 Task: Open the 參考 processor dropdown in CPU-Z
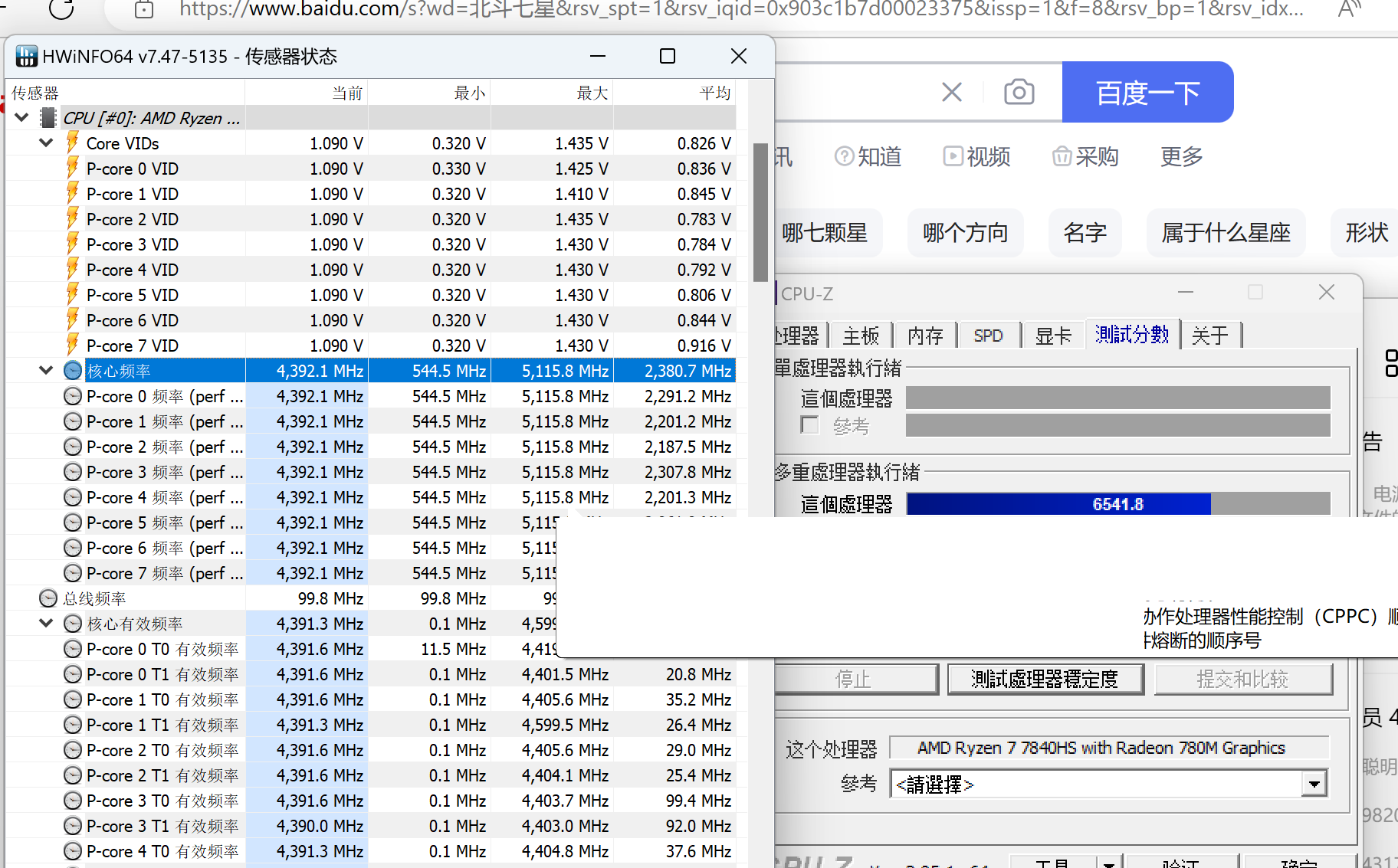click(1314, 784)
